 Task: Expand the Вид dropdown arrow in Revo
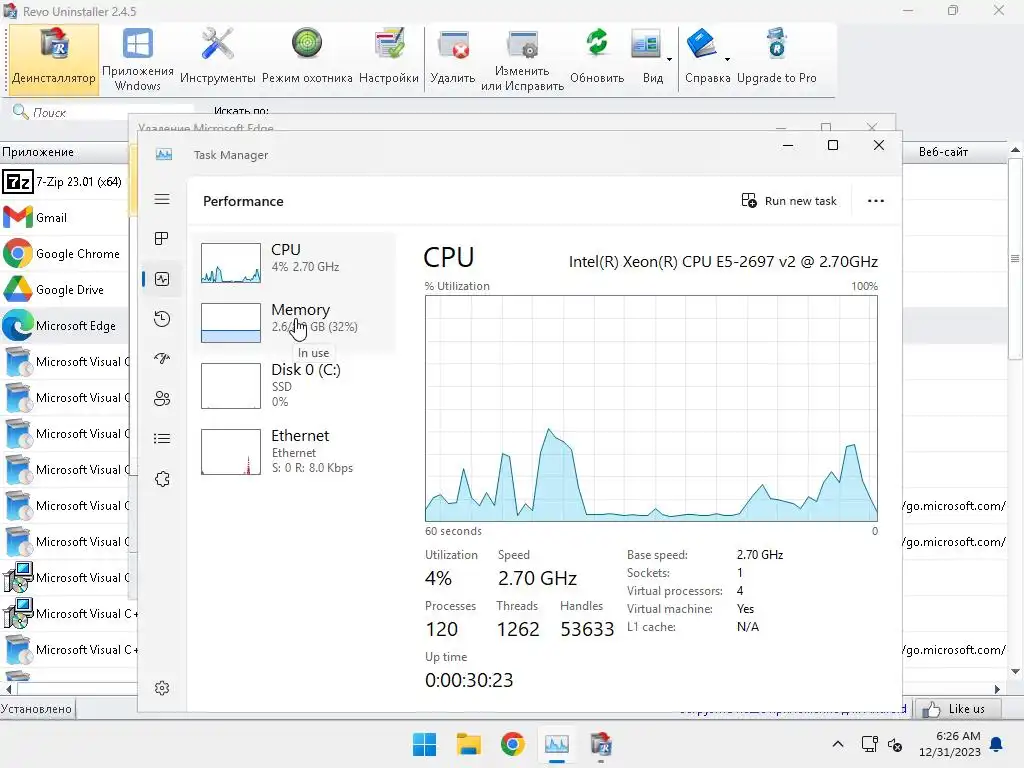tap(669, 59)
